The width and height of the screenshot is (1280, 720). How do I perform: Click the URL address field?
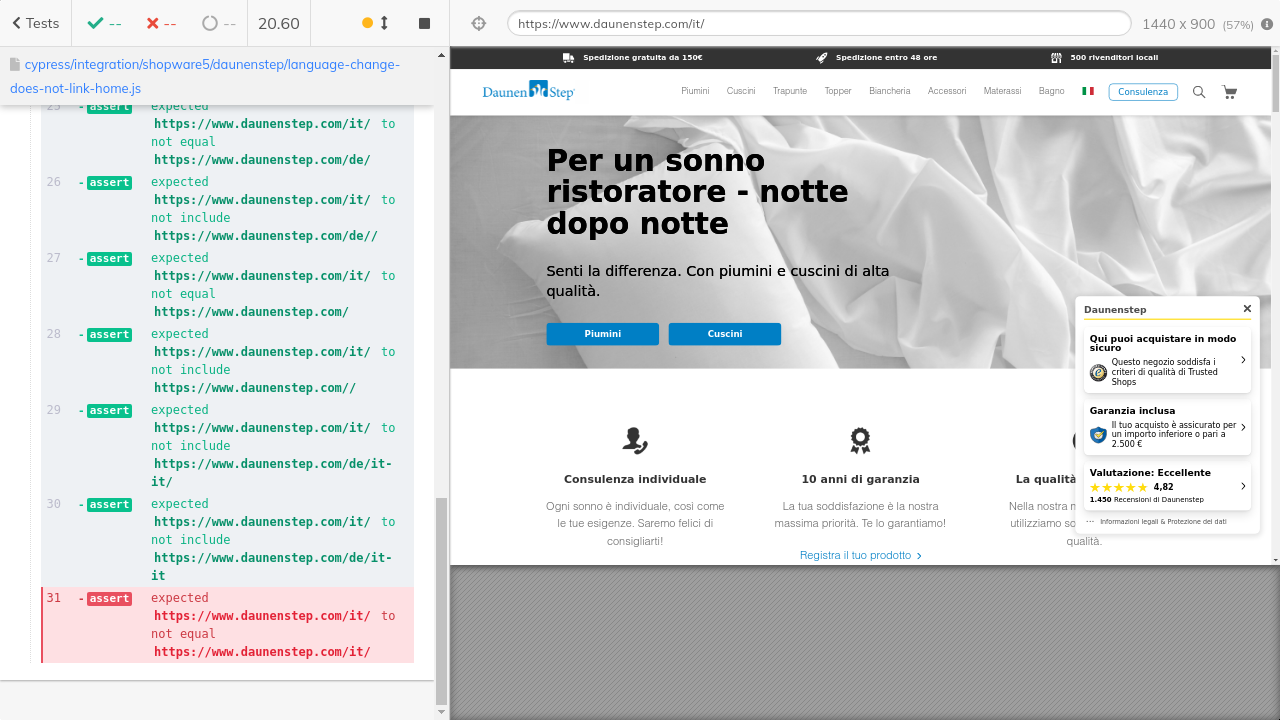[818, 23]
